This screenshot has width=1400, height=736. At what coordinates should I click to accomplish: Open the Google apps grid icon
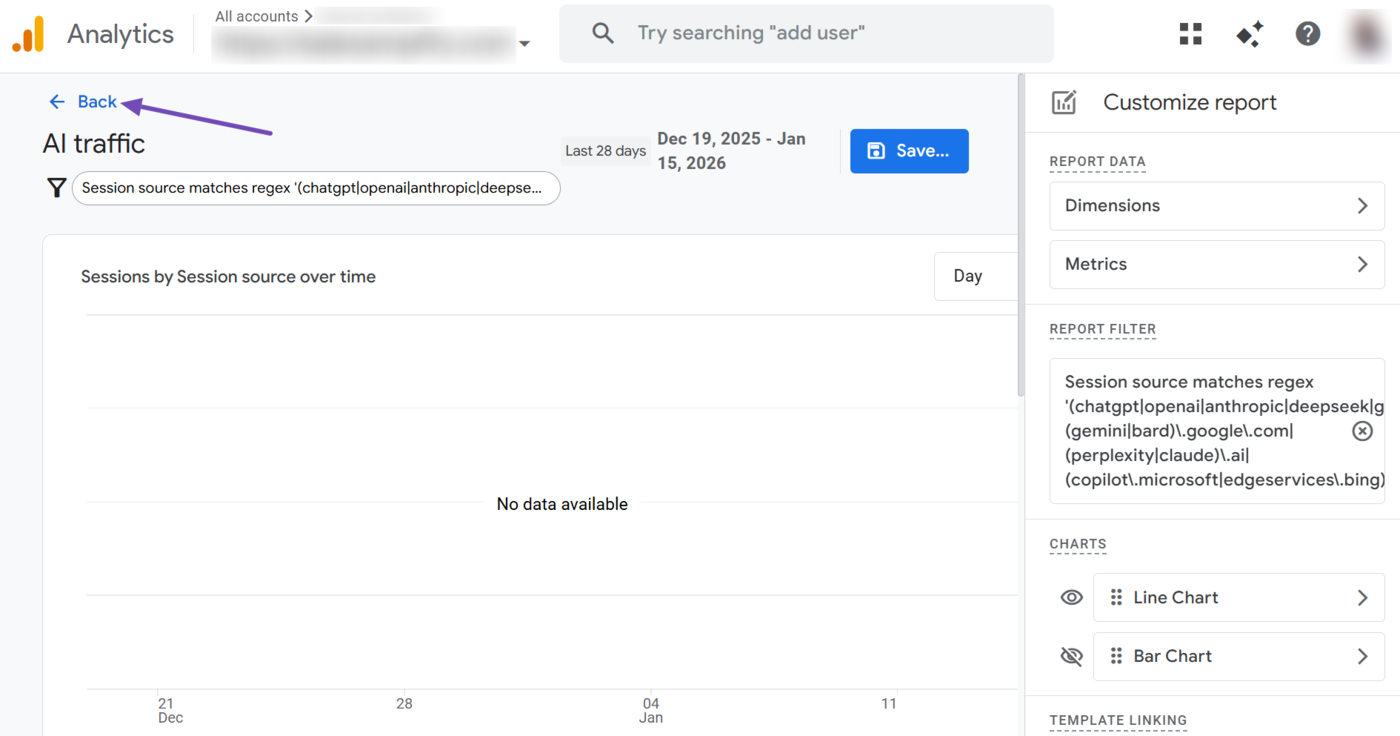point(1190,34)
